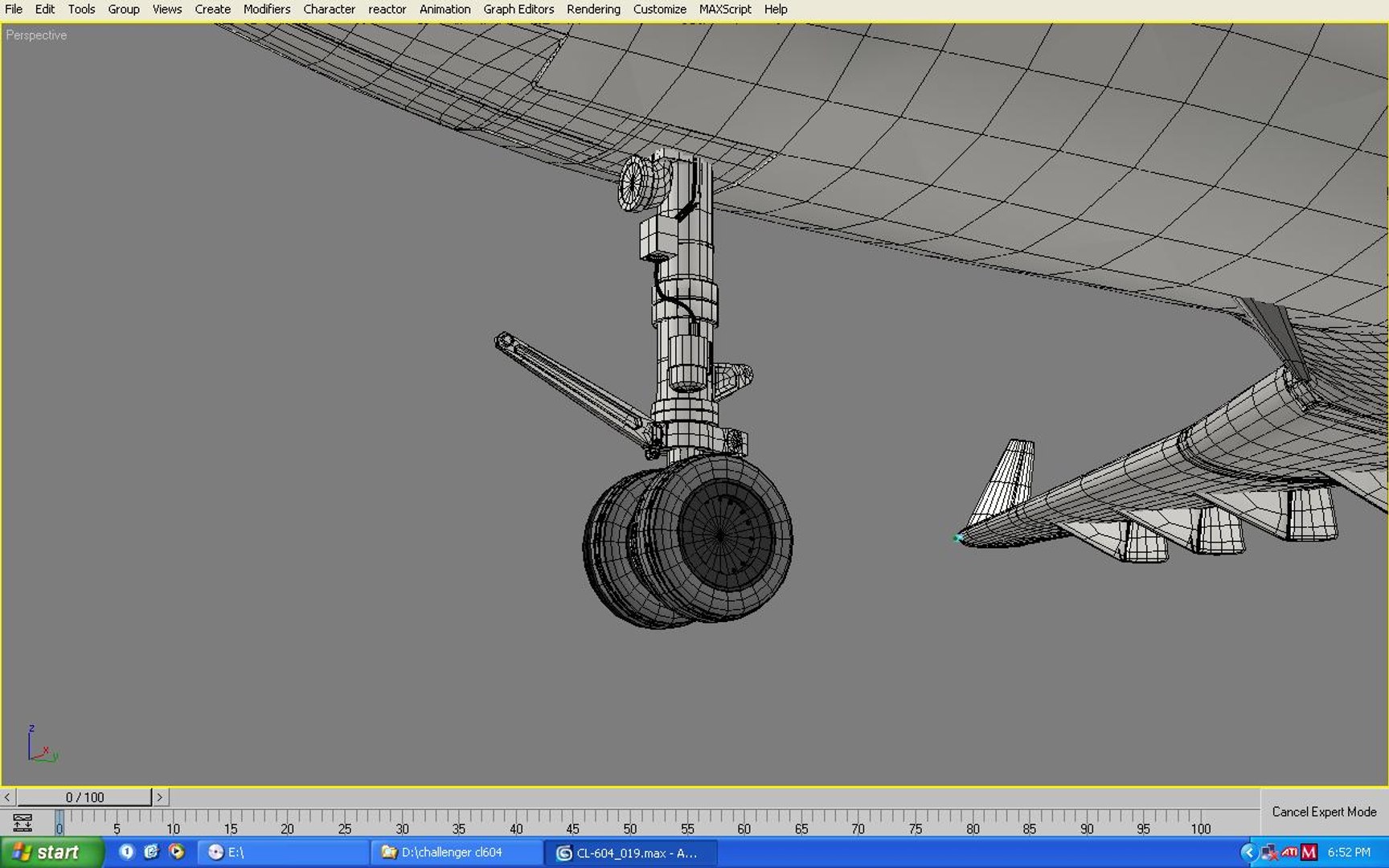Click Cancel Expert Mode button
The width and height of the screenshot is (1389, 868).
[x=1324, y=812]
